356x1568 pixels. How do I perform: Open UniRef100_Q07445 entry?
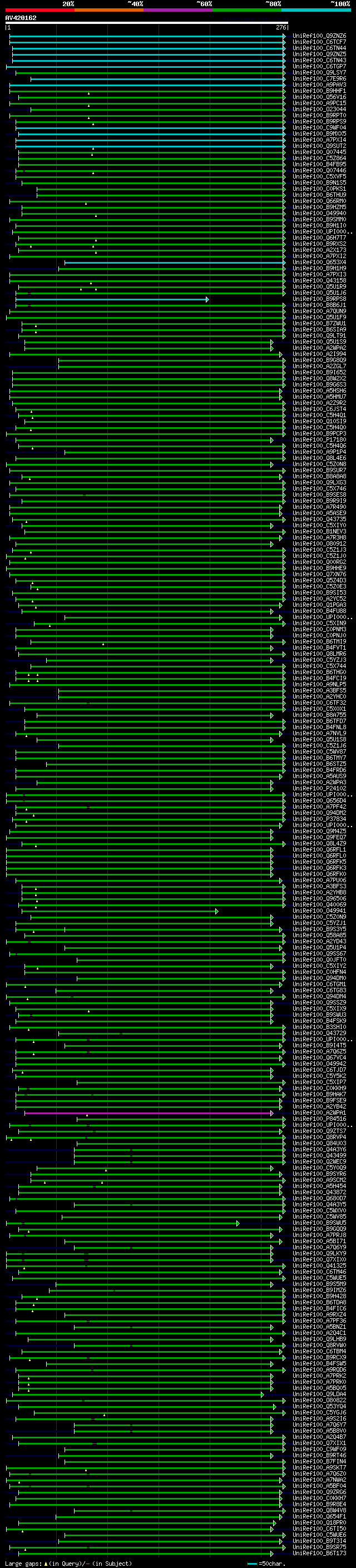319,152
